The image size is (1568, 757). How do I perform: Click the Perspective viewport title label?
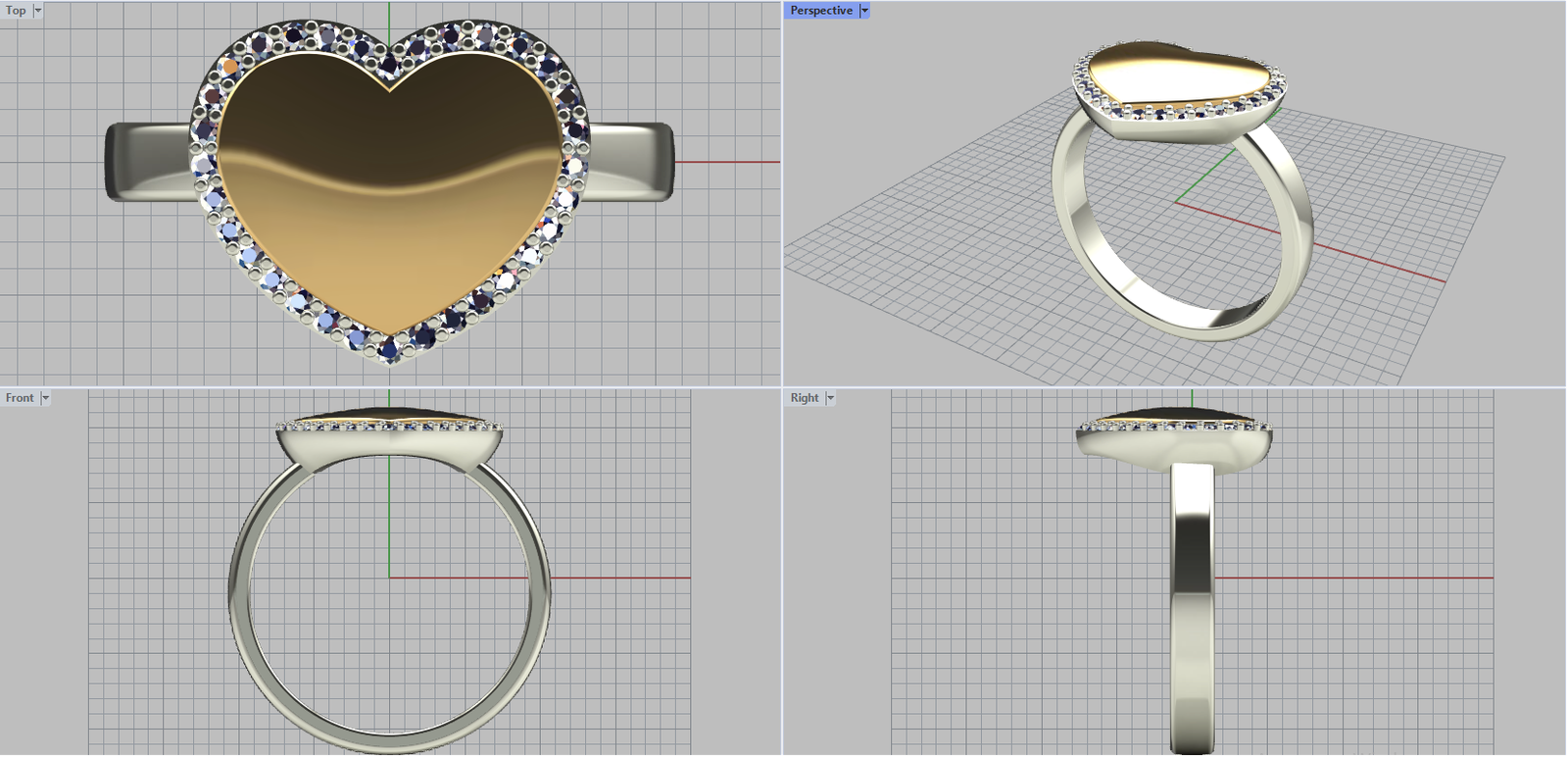[821, 11]
